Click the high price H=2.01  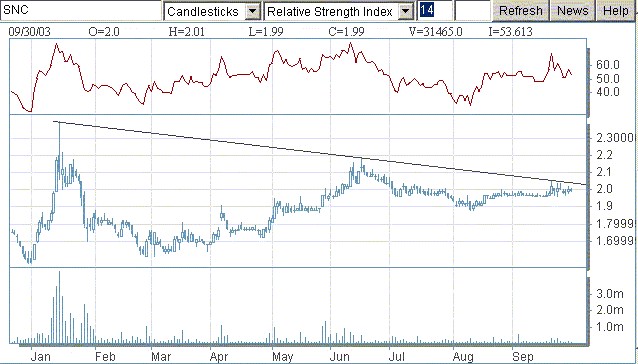[x=187, y=32]
